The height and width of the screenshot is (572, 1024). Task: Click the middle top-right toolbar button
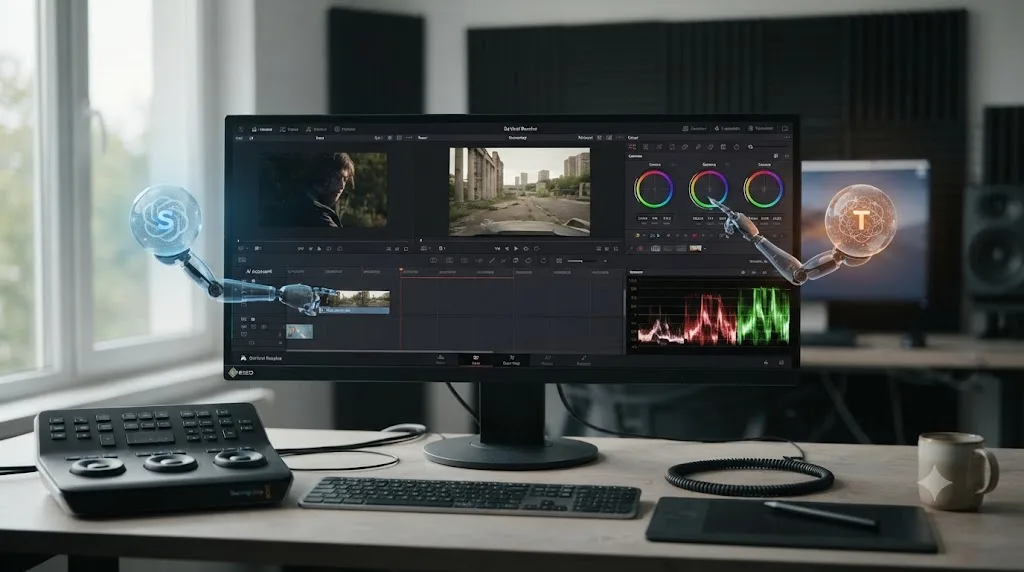pos(727,129)
